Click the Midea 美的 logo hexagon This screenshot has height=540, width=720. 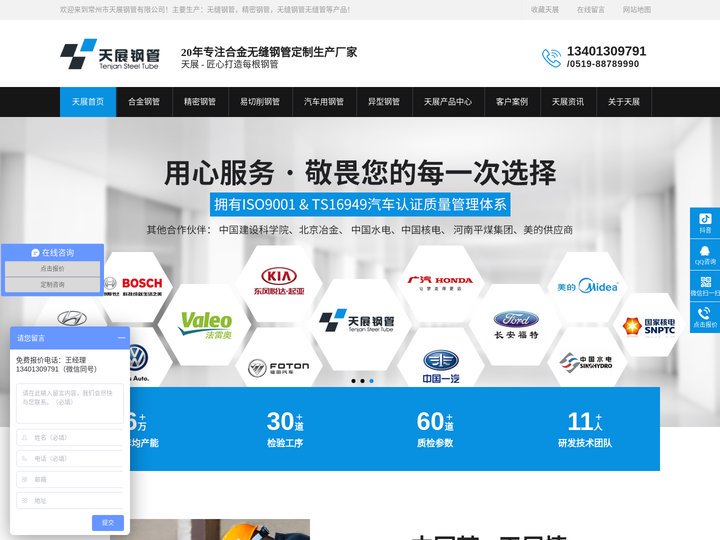pos(588,287)
